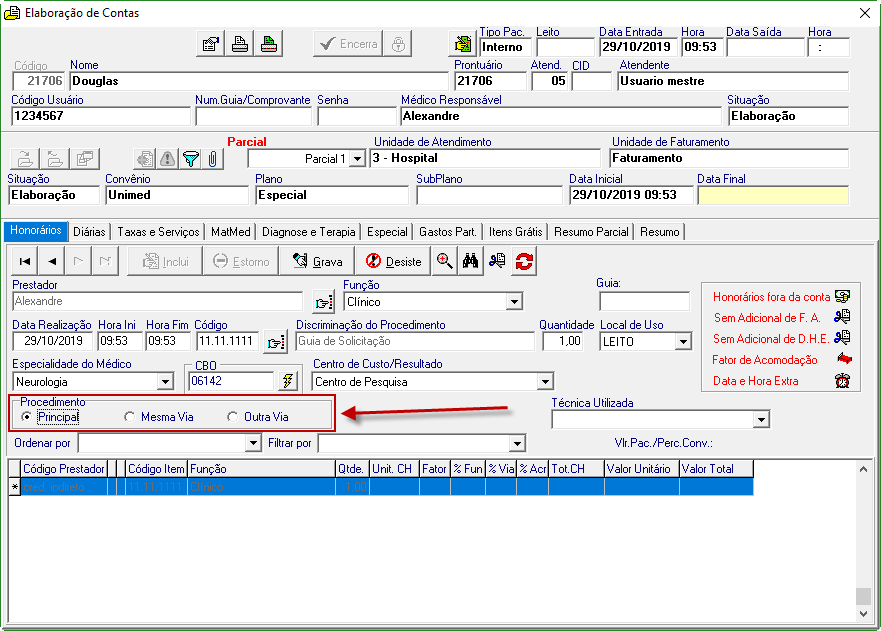The width and height of the screenshot is (881, 631).
Task: Select the Itens Grátis tab
Action: point(515,232)
